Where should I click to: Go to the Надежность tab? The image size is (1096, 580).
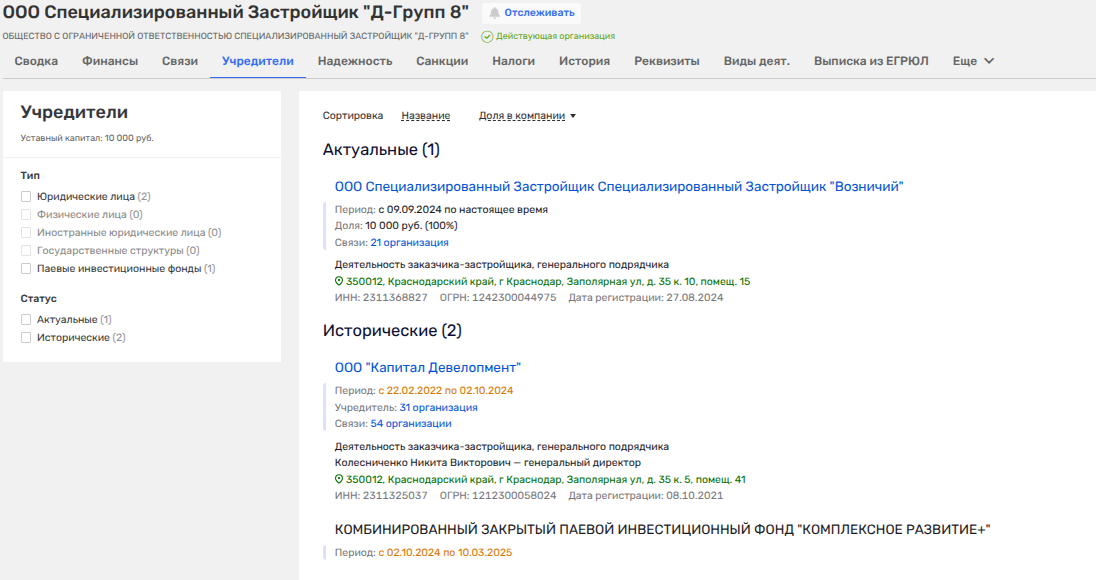(x=355, y=61)
